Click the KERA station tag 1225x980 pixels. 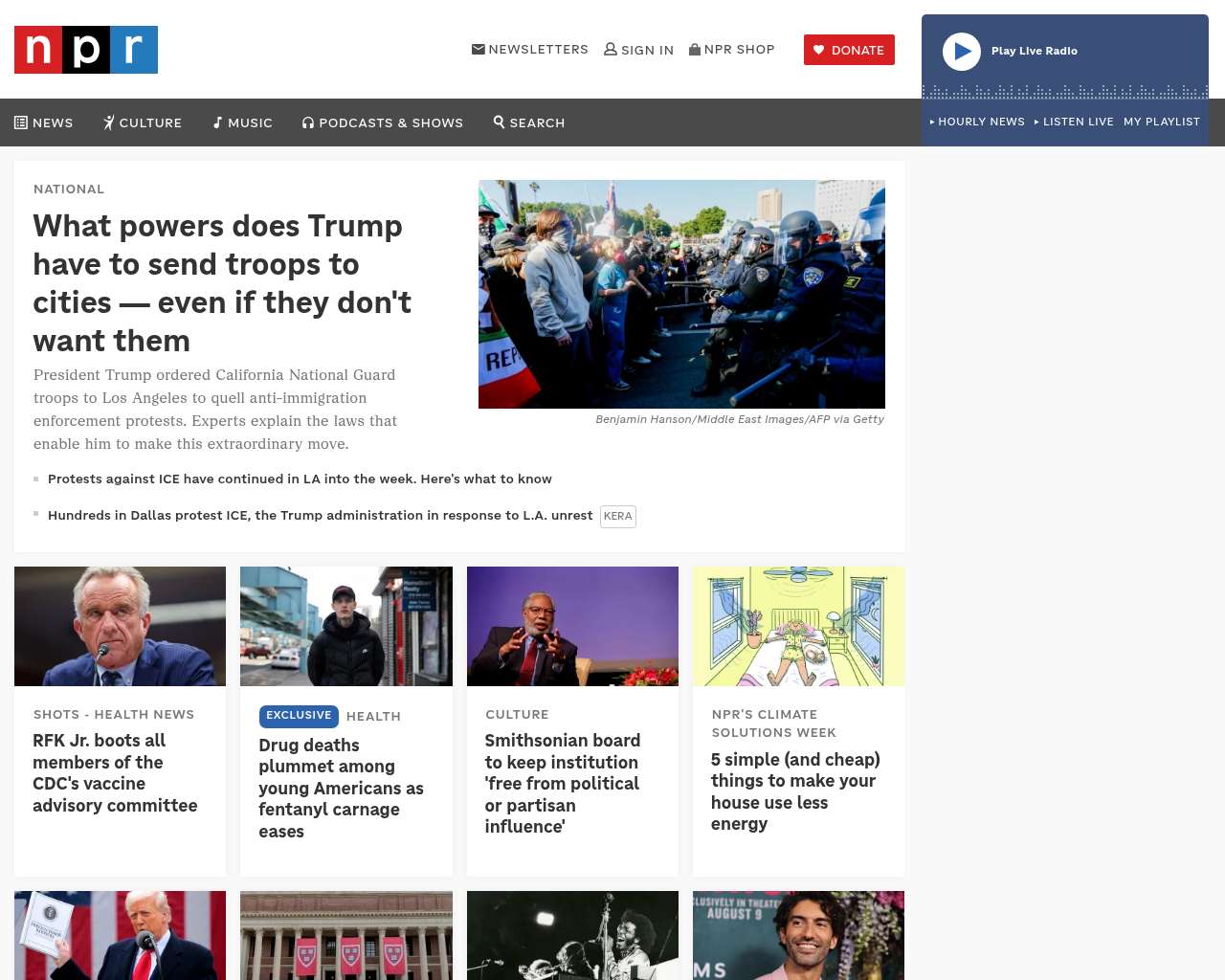pyautogui.click(x=618, y=517)
